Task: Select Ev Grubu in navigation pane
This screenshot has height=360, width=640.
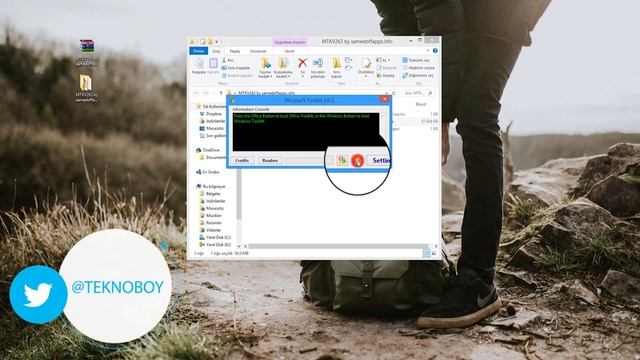Action: 208,172
